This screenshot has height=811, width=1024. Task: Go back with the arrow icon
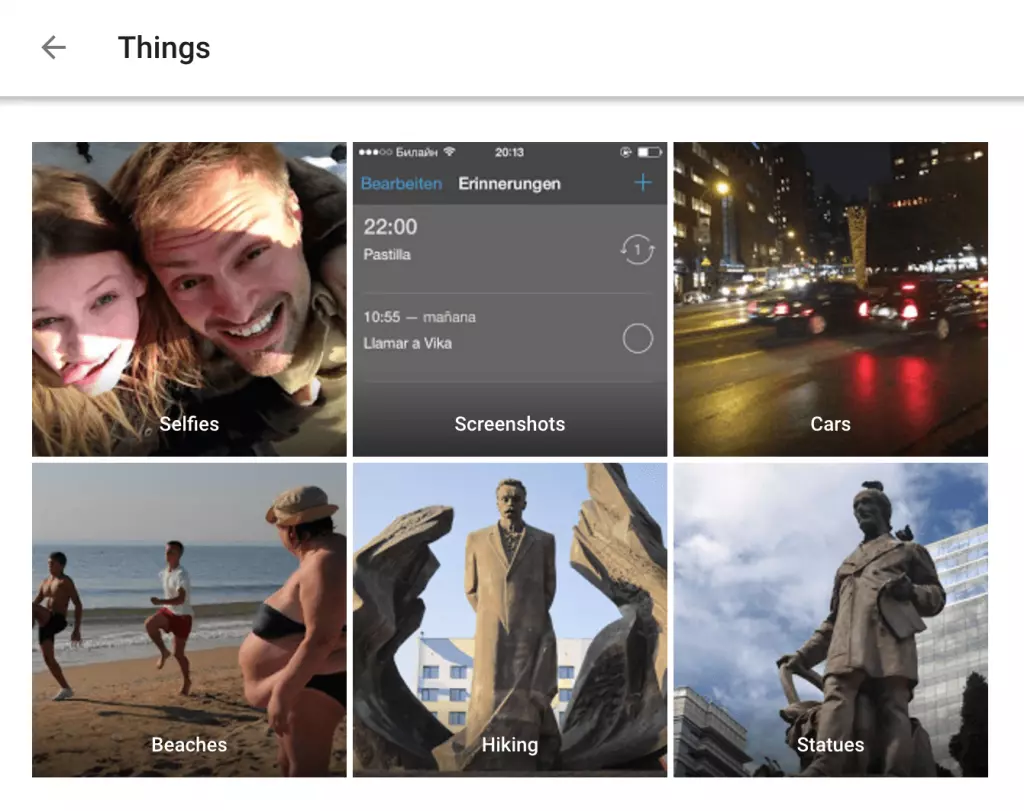(x=54, y=48)
